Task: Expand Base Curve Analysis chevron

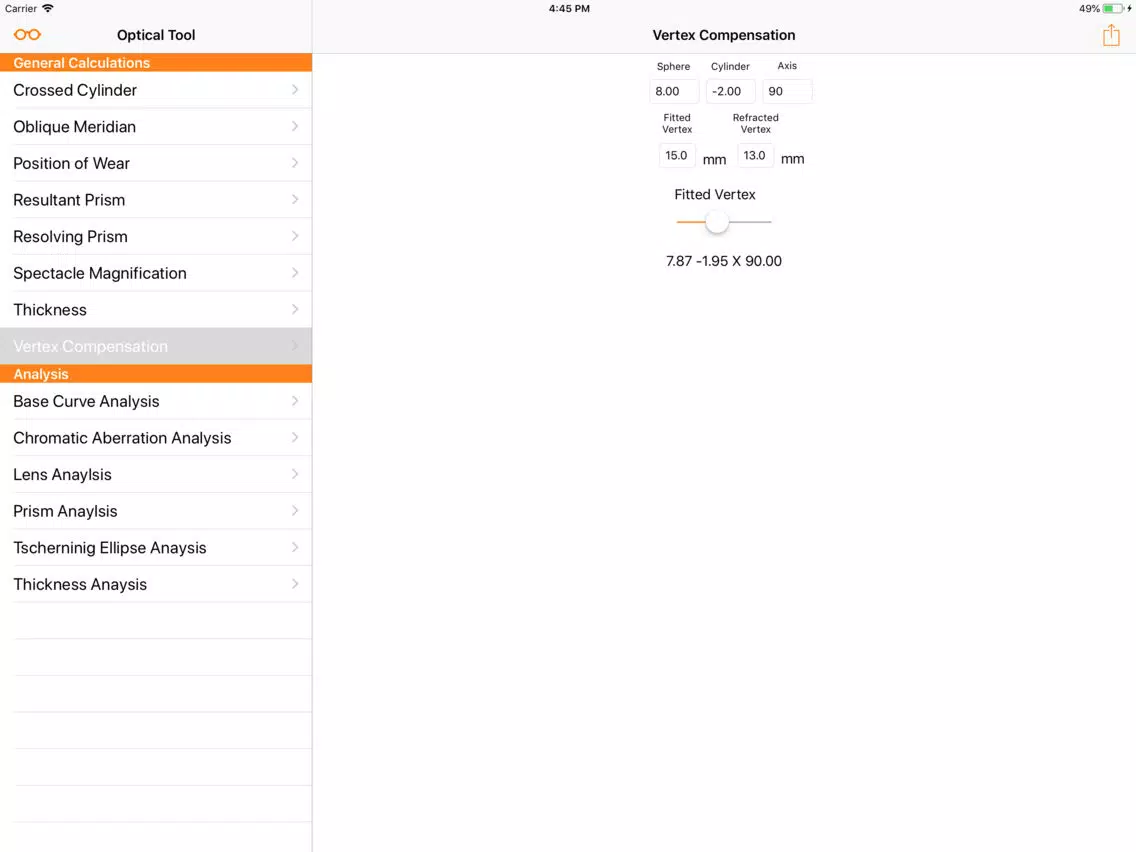Action: point(295,401)
